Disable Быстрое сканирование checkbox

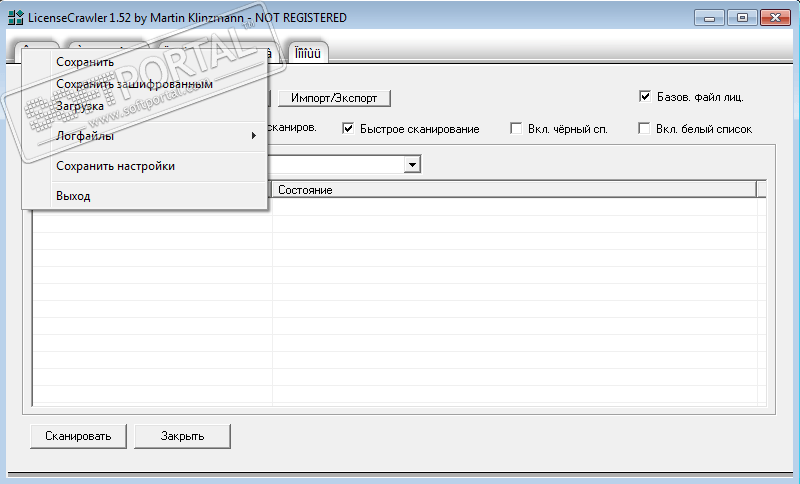(348, 129)
